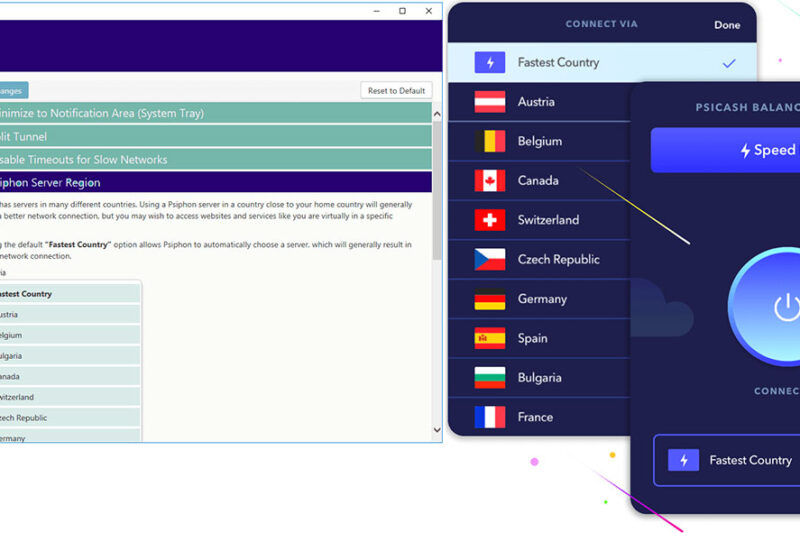800x533 pixels.
Task: Pick Germany in Connect Via list
Action: click(539, 299)
